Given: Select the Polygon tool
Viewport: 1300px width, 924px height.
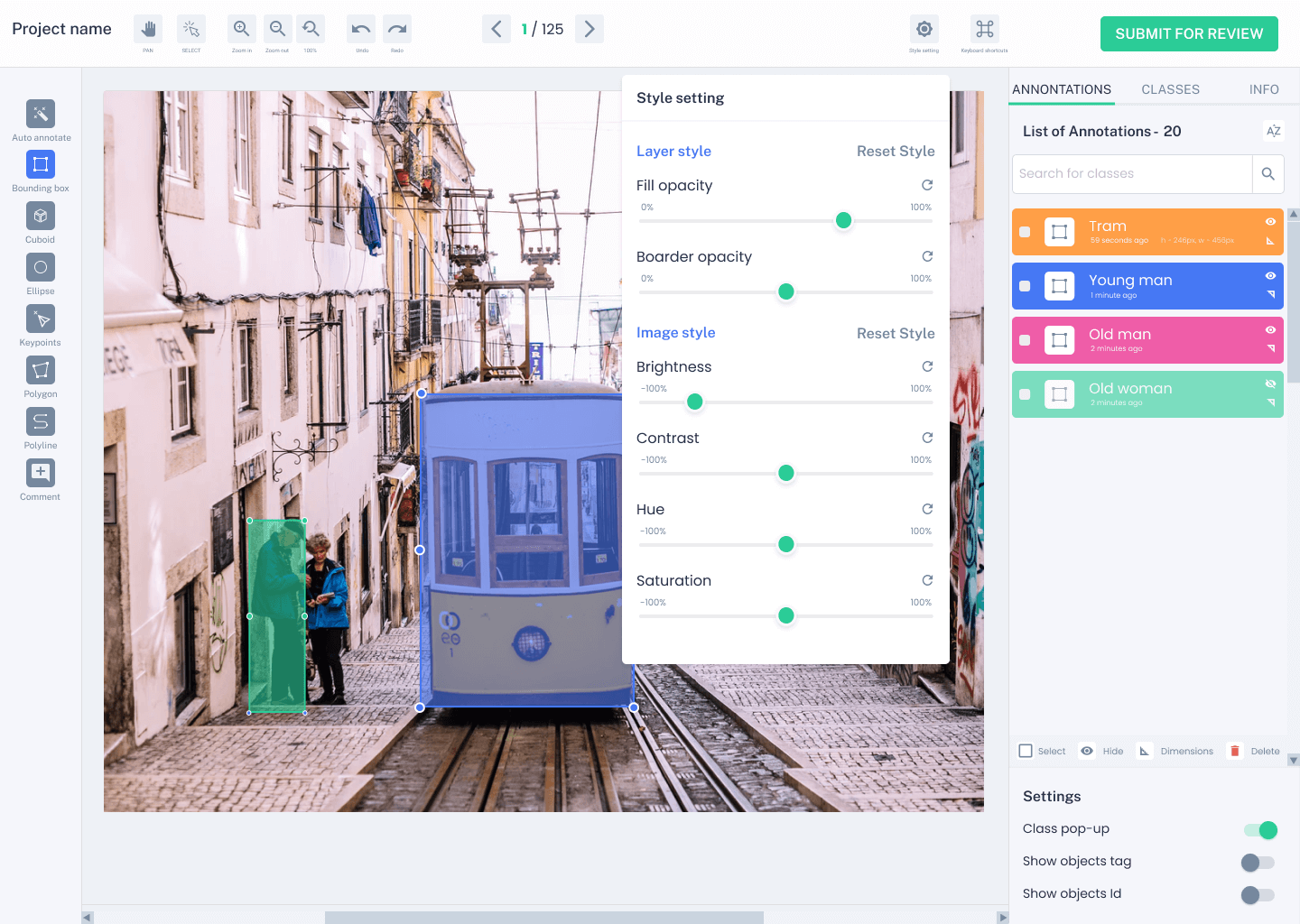Looking at the screenshot, I should 41,370.
